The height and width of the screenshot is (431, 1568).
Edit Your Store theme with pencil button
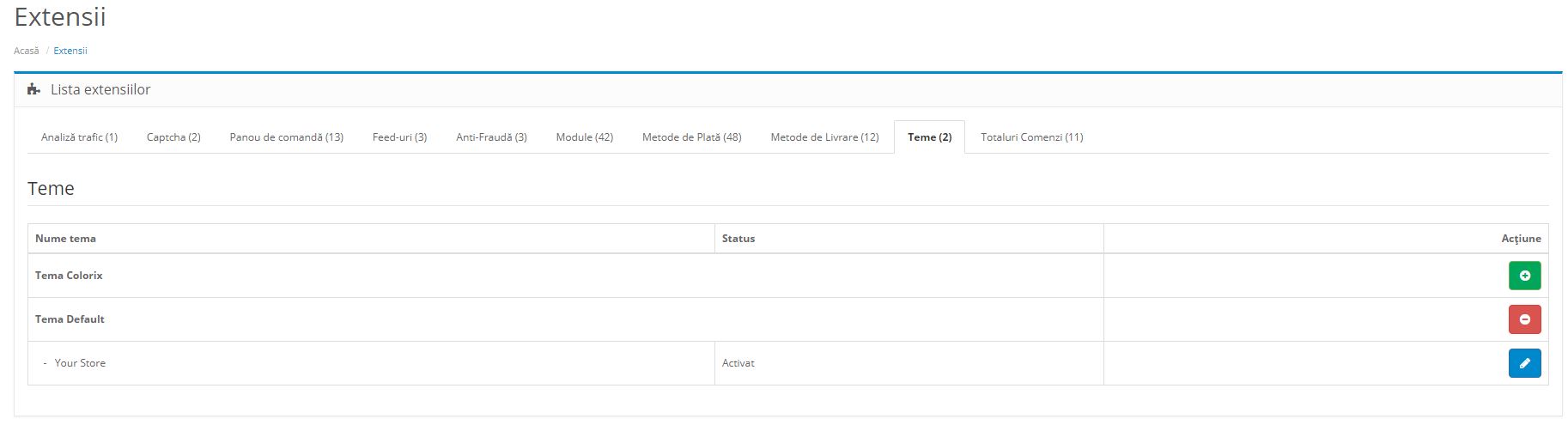pos(1524,363)
